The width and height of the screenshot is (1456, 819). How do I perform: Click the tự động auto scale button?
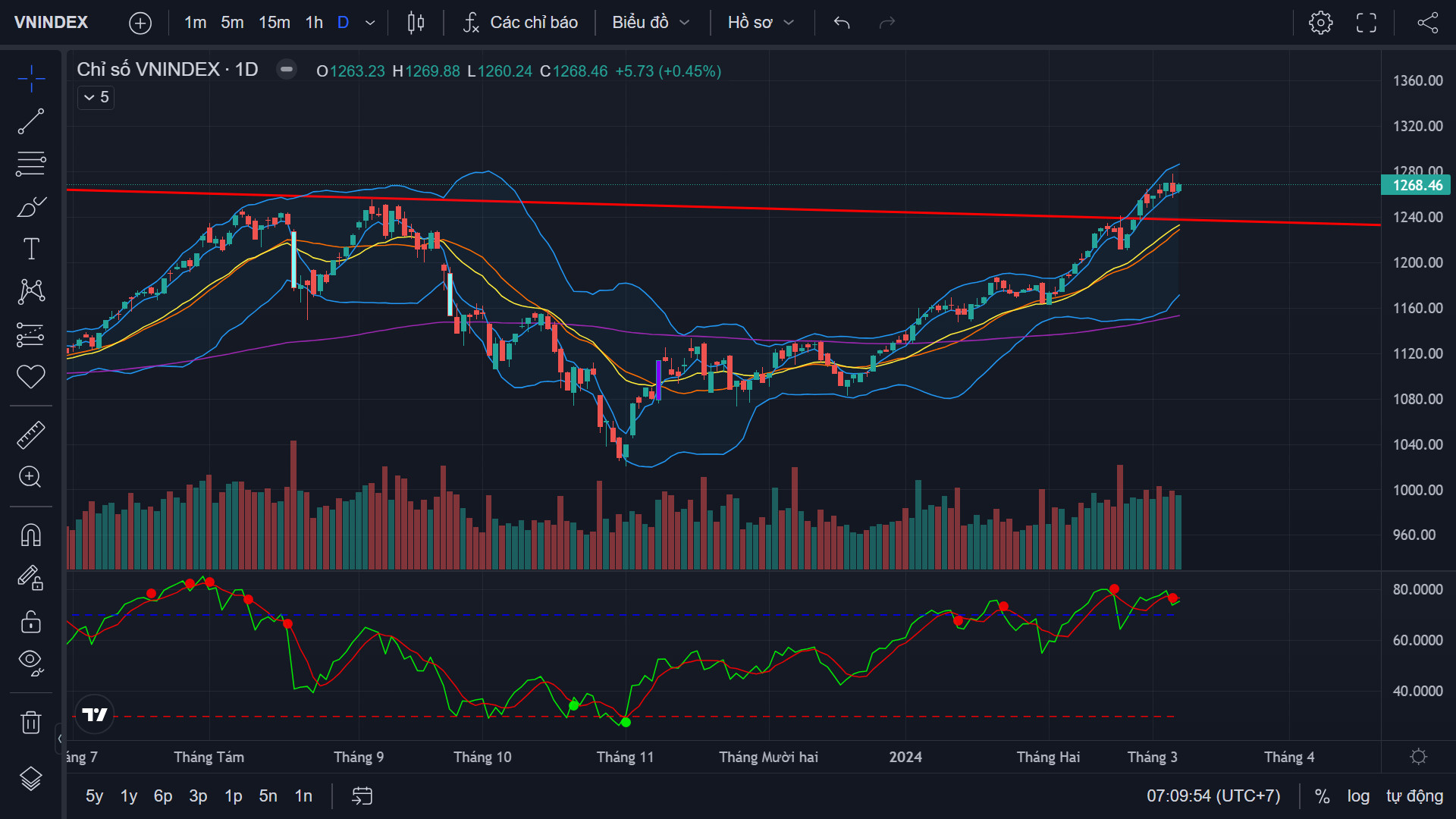point(1414,796)
